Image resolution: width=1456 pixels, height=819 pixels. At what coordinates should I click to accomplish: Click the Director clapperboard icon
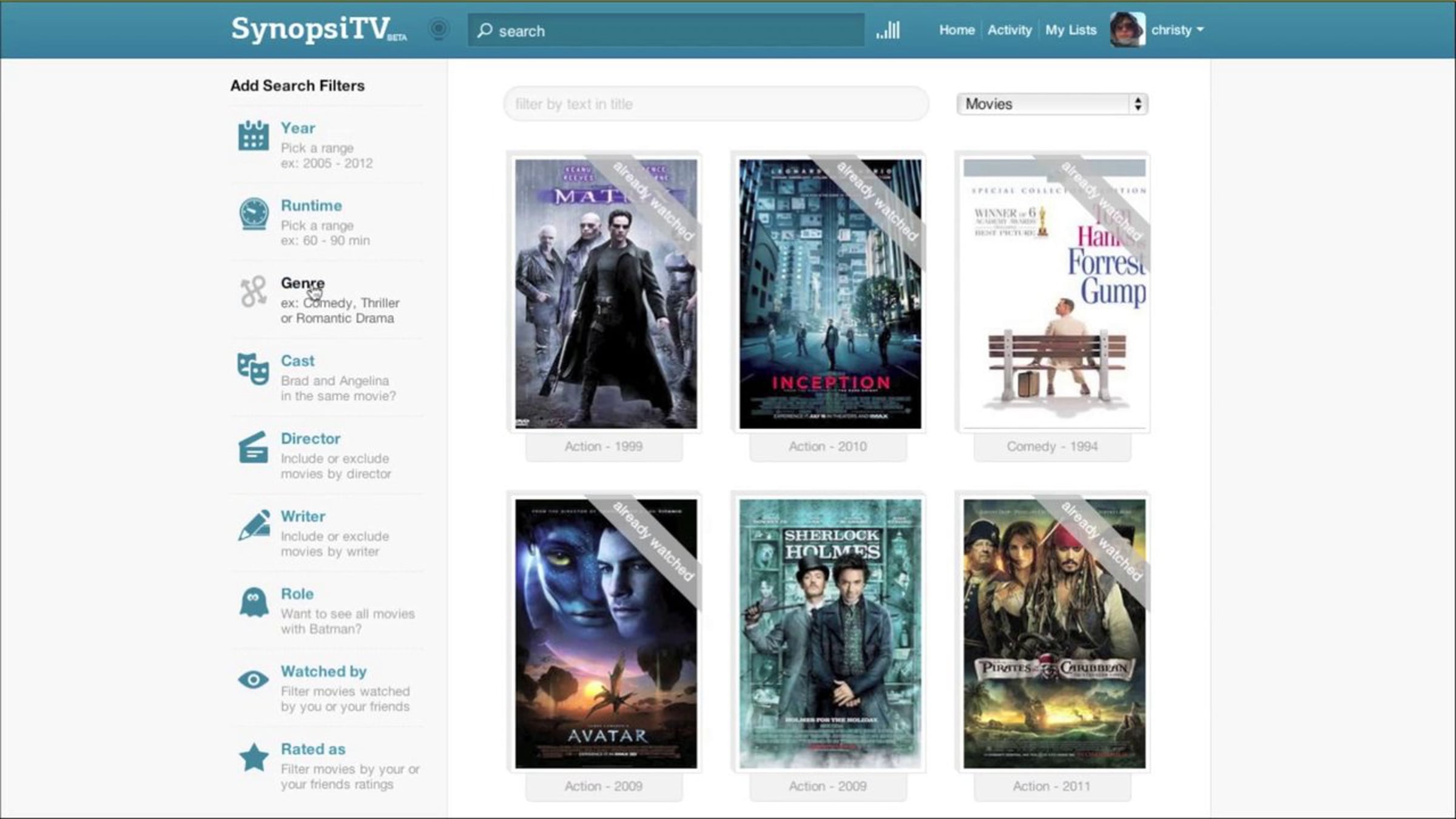(x=253, y=448)
